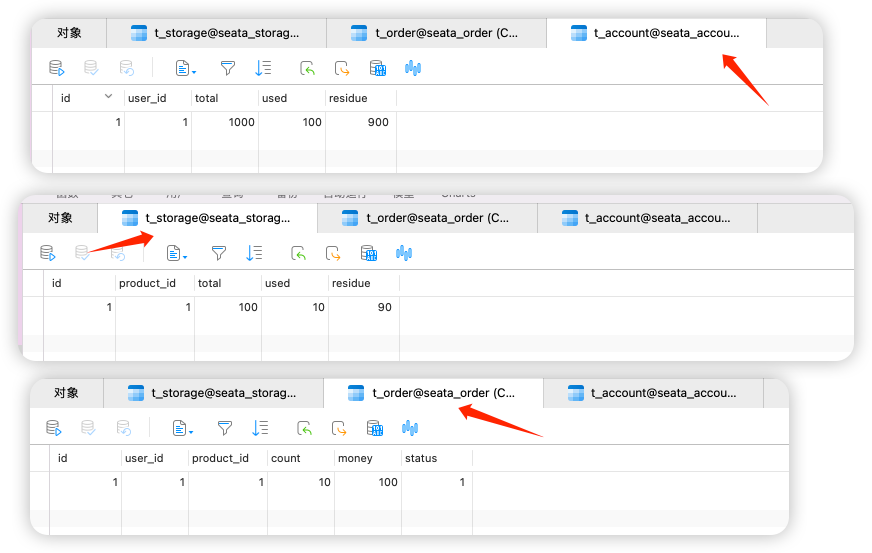Select residue cell with value 900

click(x=361, y=122)
